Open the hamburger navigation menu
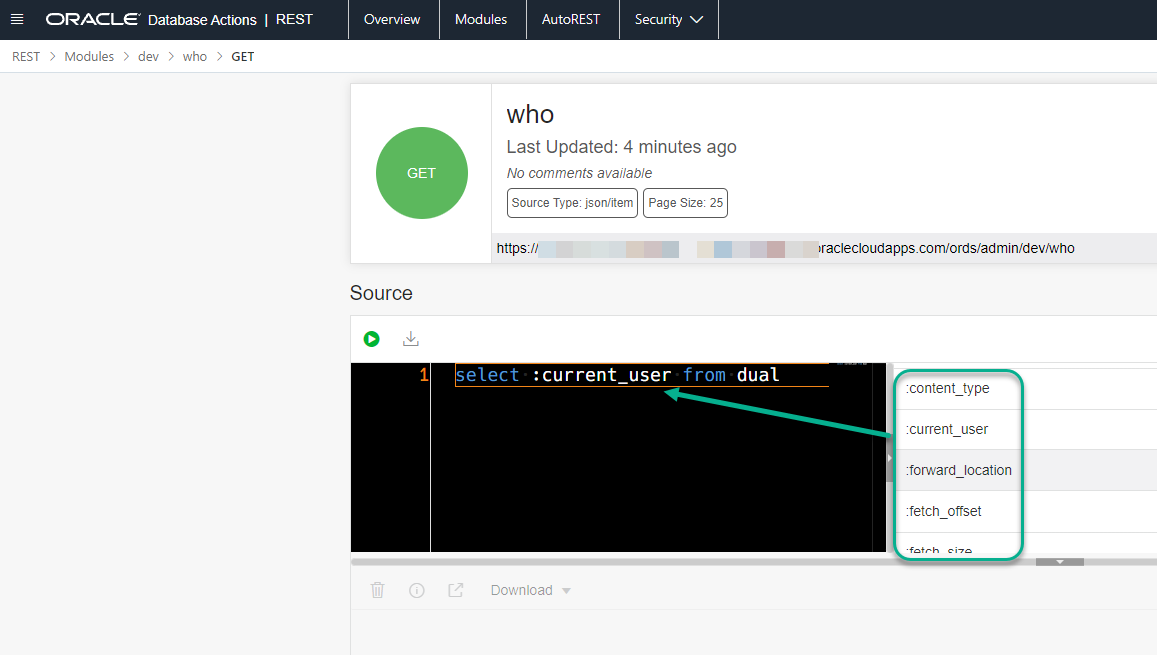 click(x=16, y=19)
